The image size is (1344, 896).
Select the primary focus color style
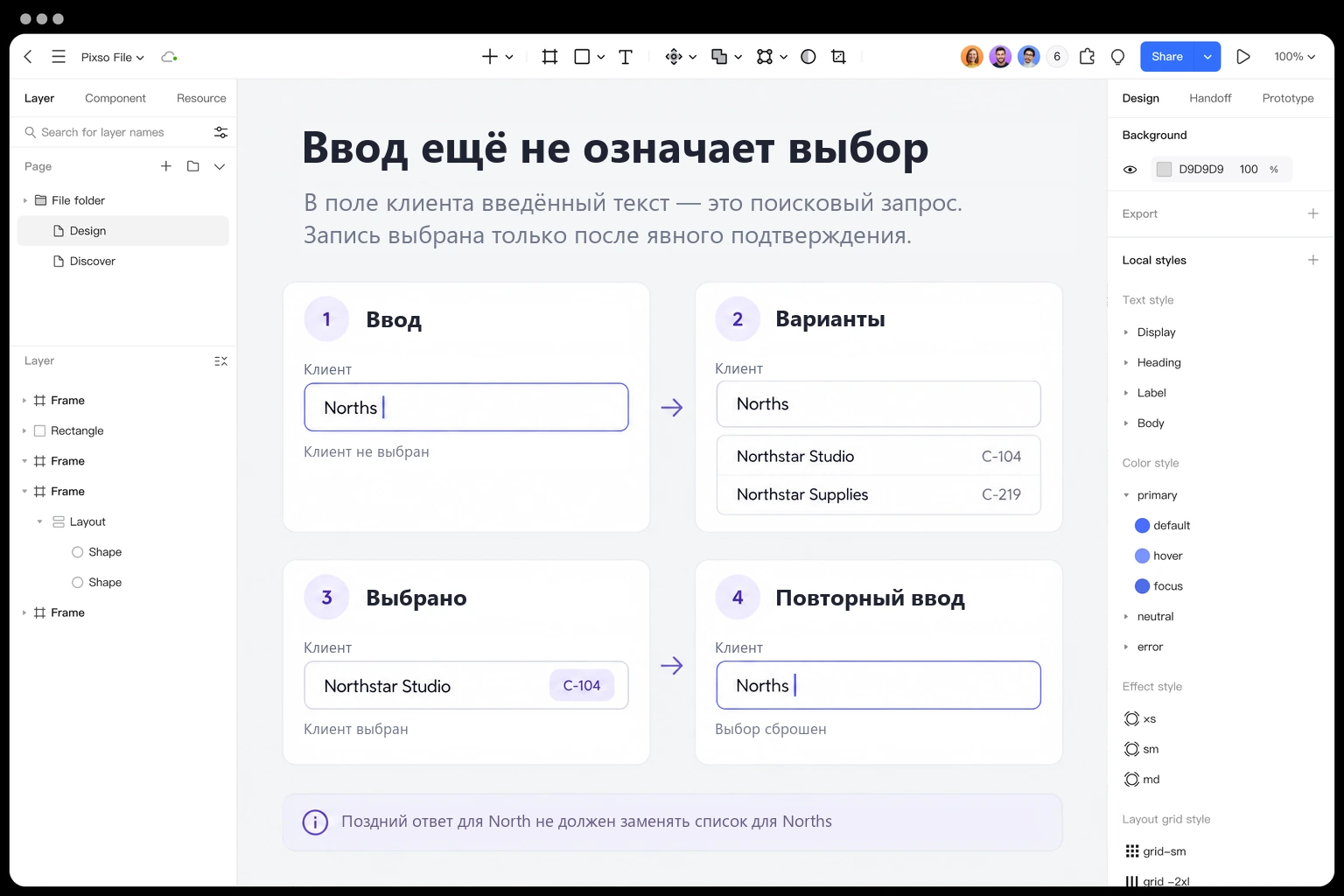tap(1158, 586)
